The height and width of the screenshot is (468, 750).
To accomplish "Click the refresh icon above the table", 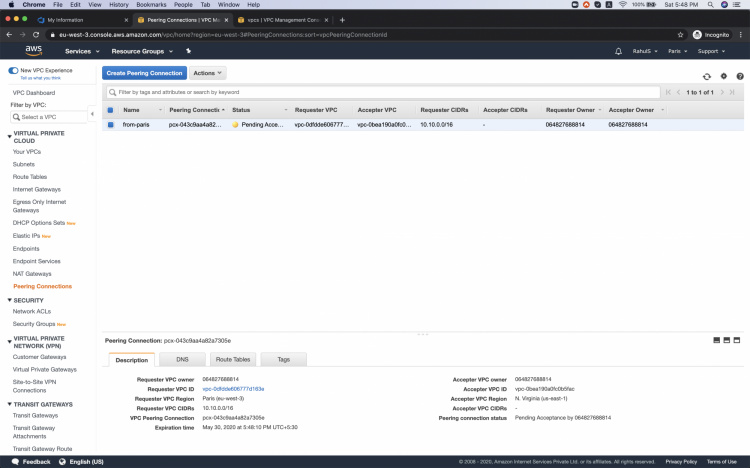I will tap(707, 75).
